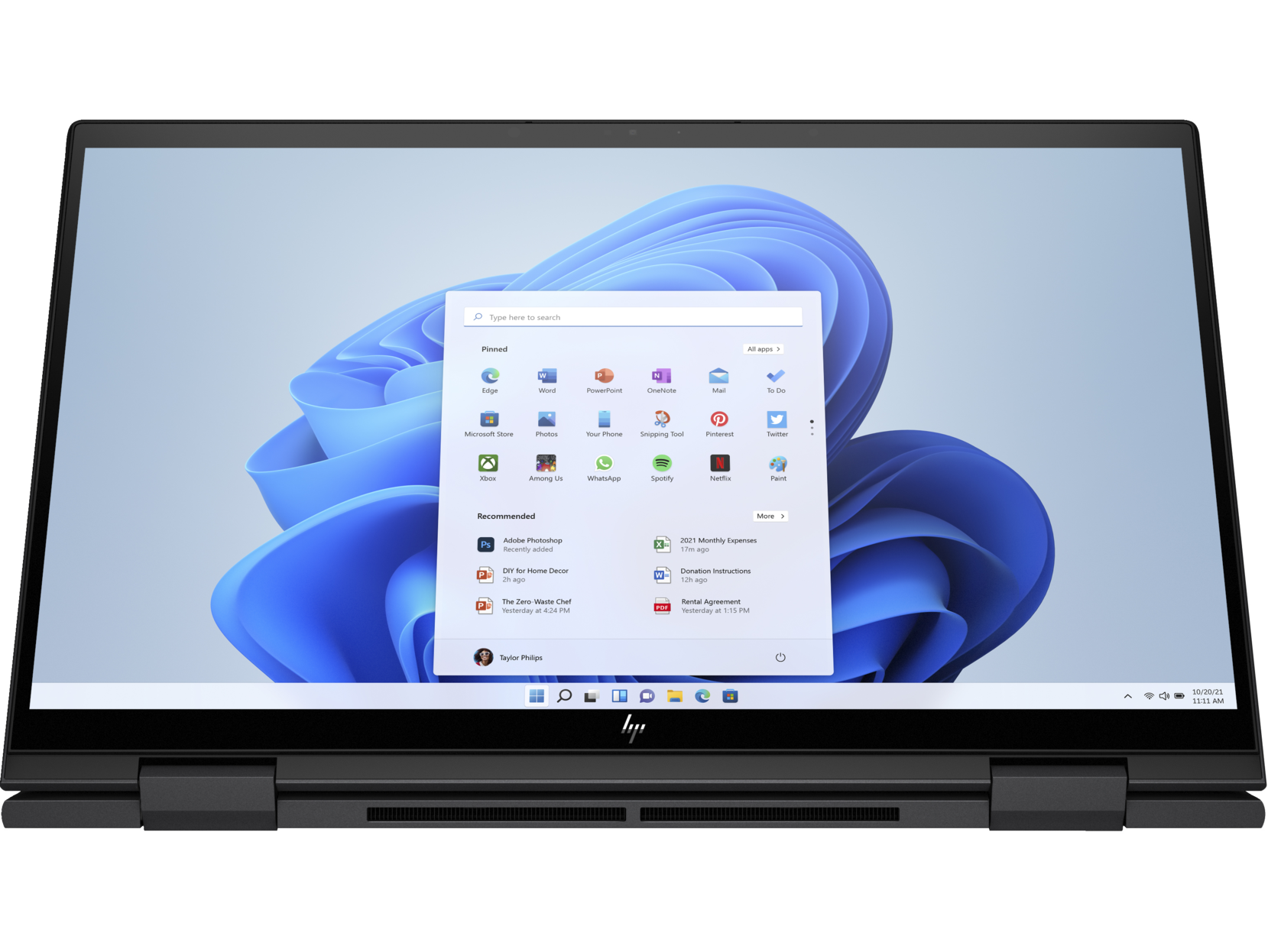This screenshot has width=1268, height=952.
Task: Open the Taylor Philips account menu
Action: 508,657
